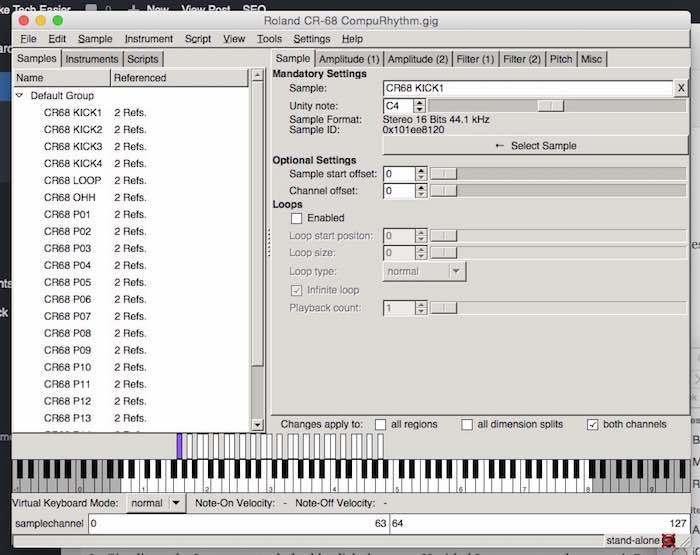Image resolution: width=700 pixels, height=555 pixels.
Task: Click the Unity note C4 field
Action: 398,106
